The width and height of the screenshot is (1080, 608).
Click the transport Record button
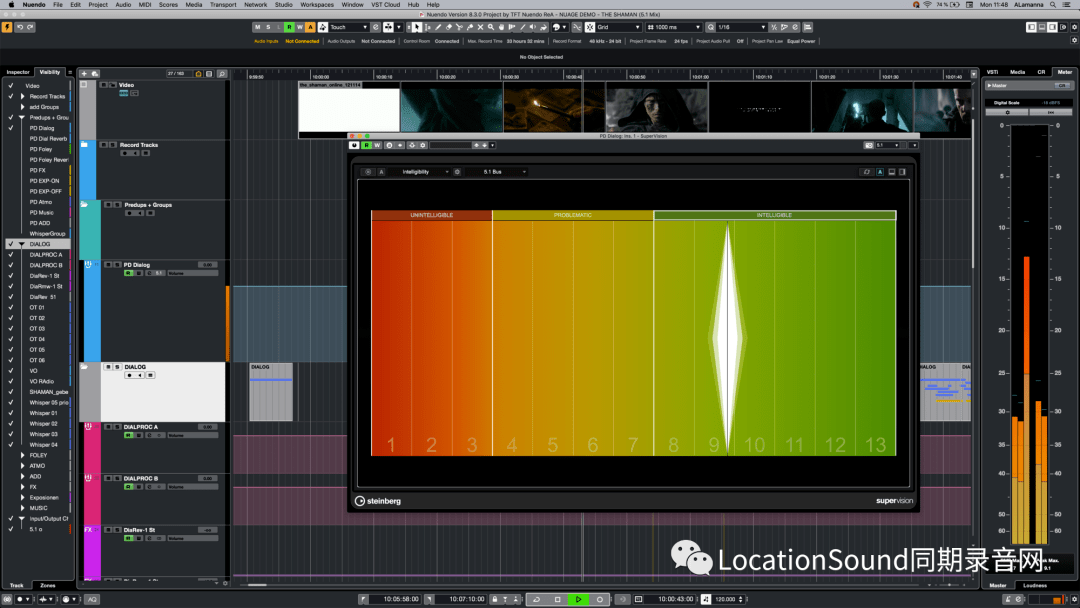pos(600,599)
